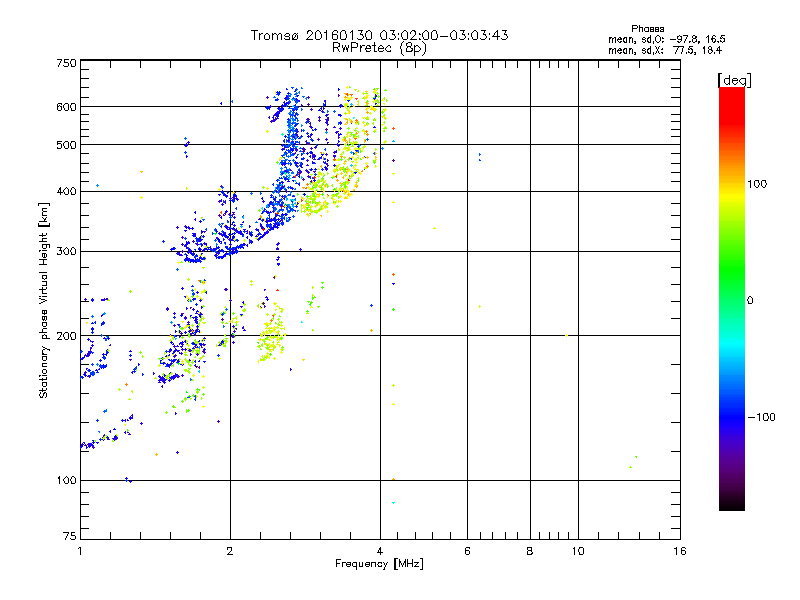800x600 pixels.
Task: Click the '-100' color bar tick label
Action: (762, 417)
